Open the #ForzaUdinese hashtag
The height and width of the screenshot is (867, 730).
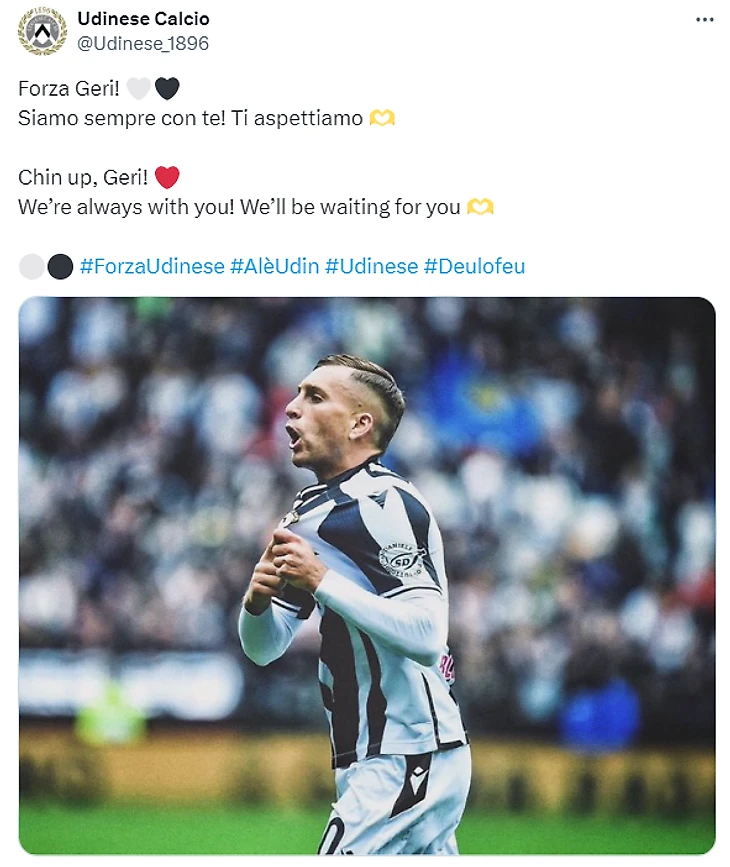pyautogui.click(x=152, y=267)
